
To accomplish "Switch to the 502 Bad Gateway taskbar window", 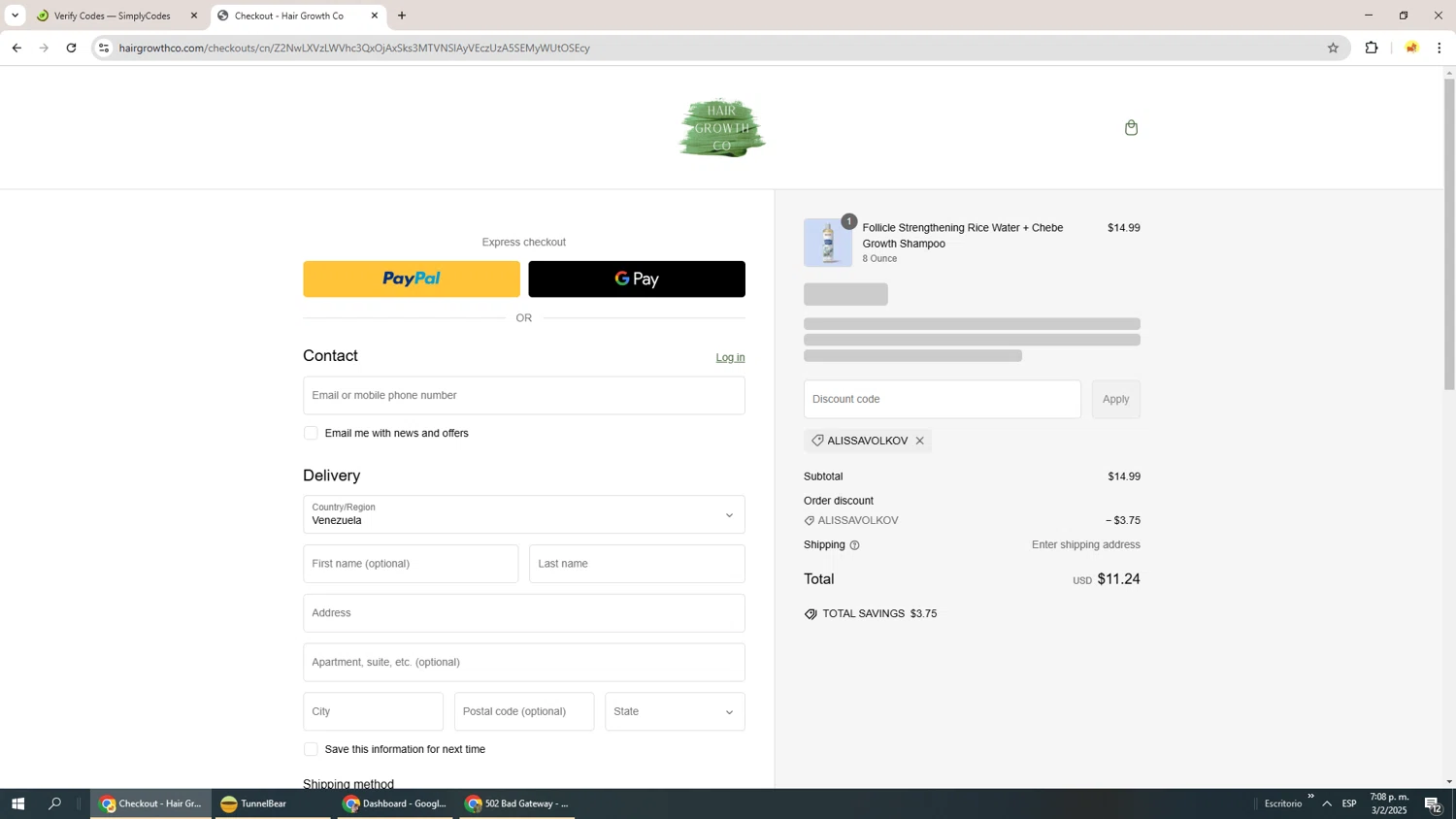I will (517, 803).
